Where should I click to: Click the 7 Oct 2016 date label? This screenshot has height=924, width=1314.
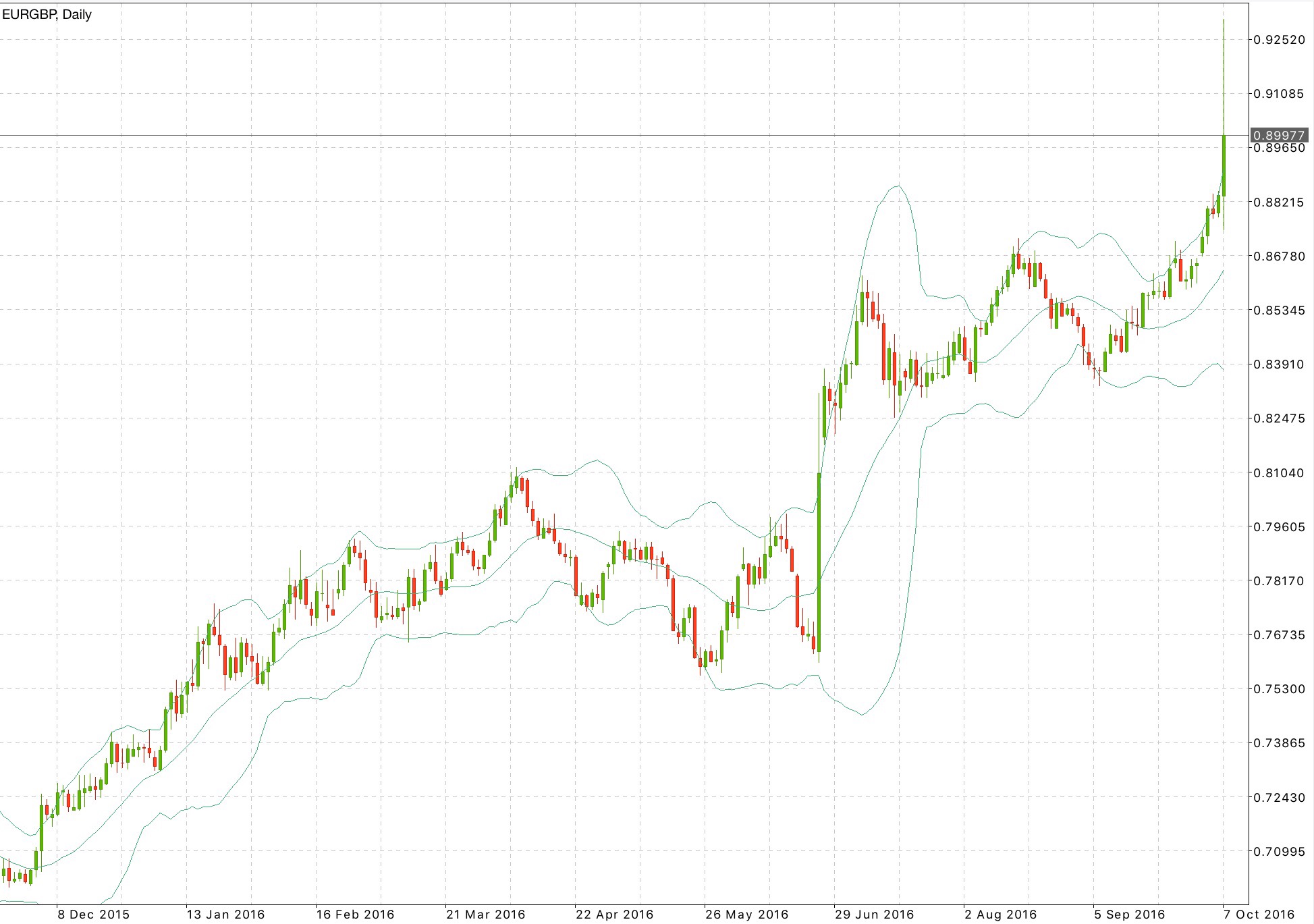point(1259,915)
